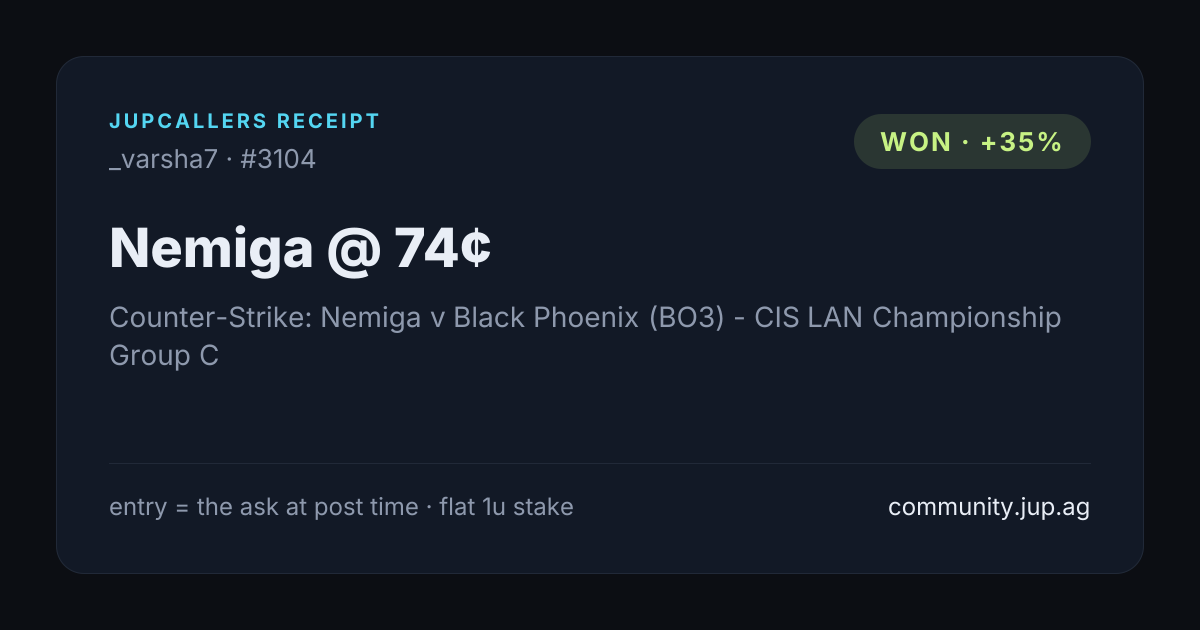1200x630 pixels.
Task: Open the community.jup.ag link
Action: (989, 507)
